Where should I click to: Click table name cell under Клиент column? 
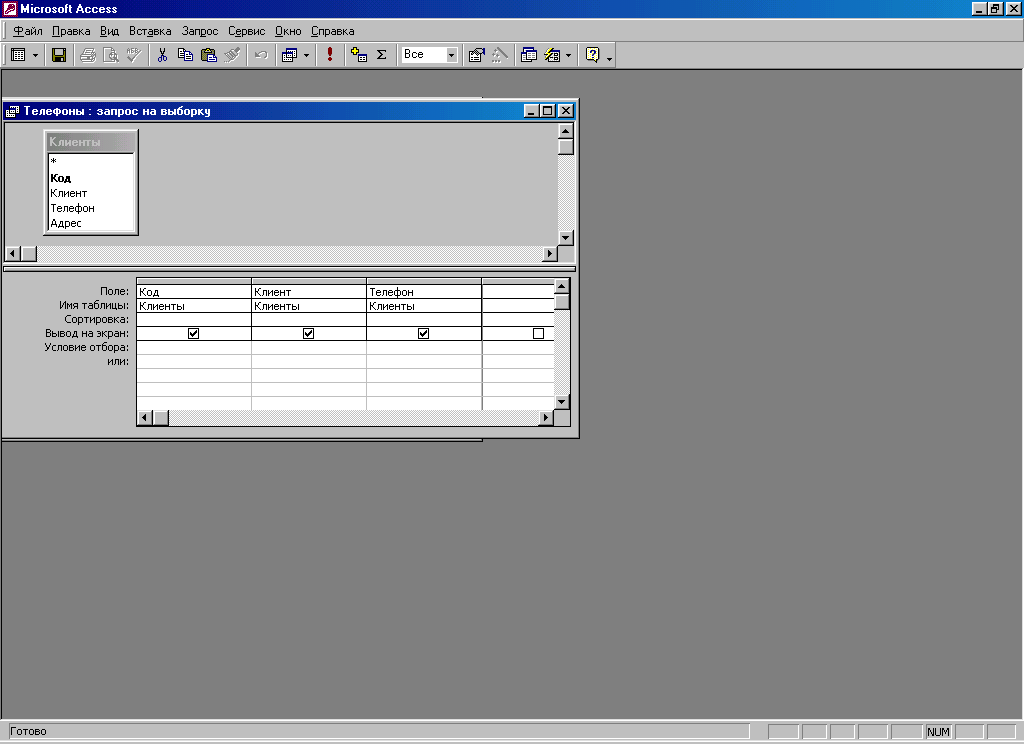point(308,306)
